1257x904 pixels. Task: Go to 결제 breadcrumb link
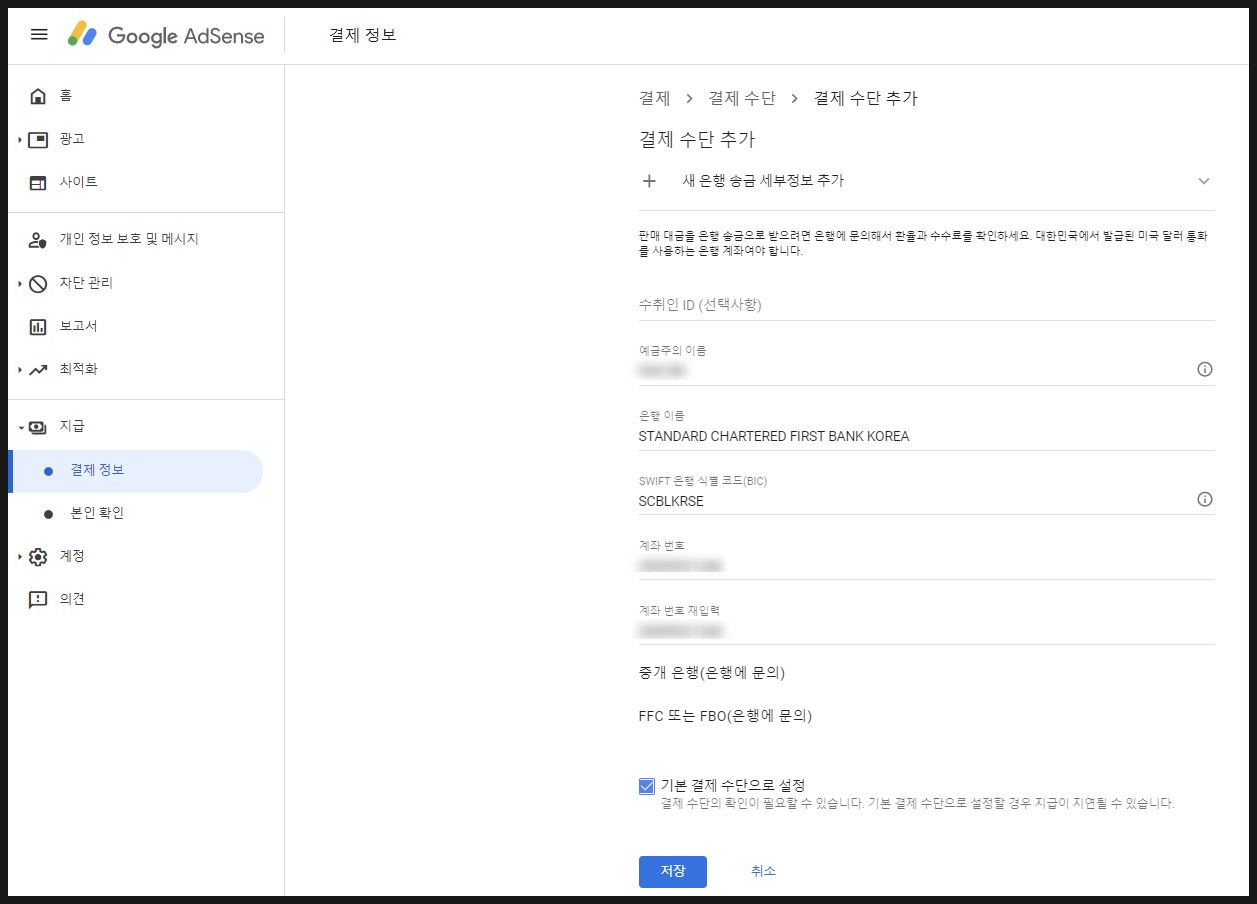pyautogui.click(x=654, y=98)
